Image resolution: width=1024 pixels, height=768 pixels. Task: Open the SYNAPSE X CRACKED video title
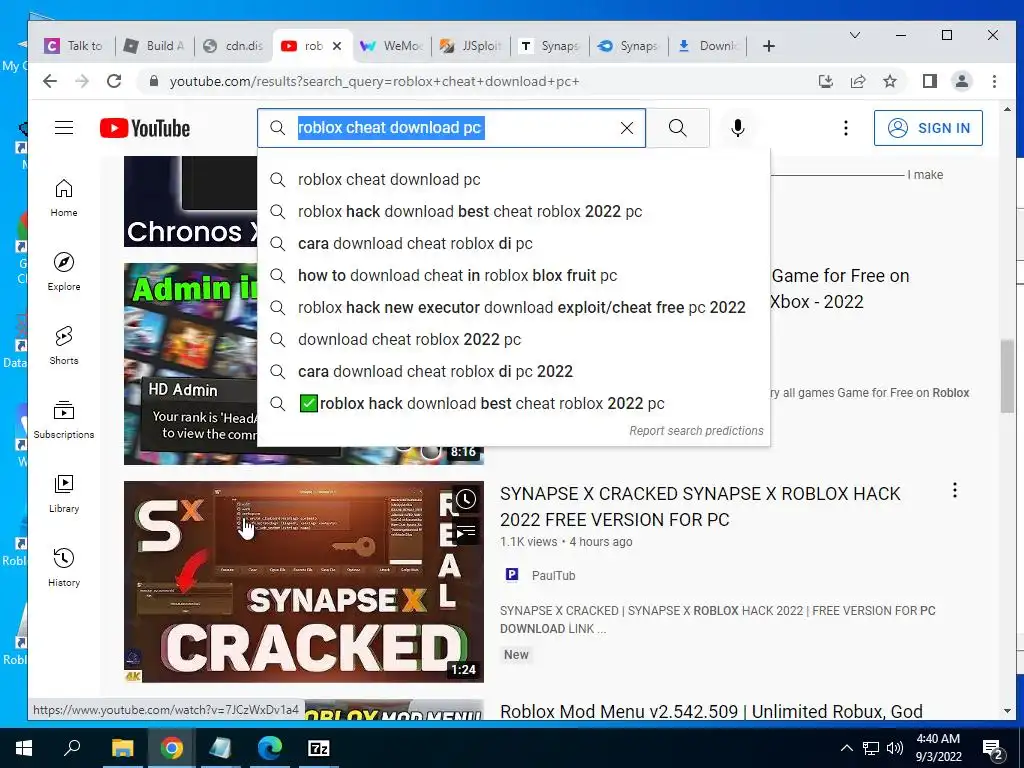coord(700,507)
